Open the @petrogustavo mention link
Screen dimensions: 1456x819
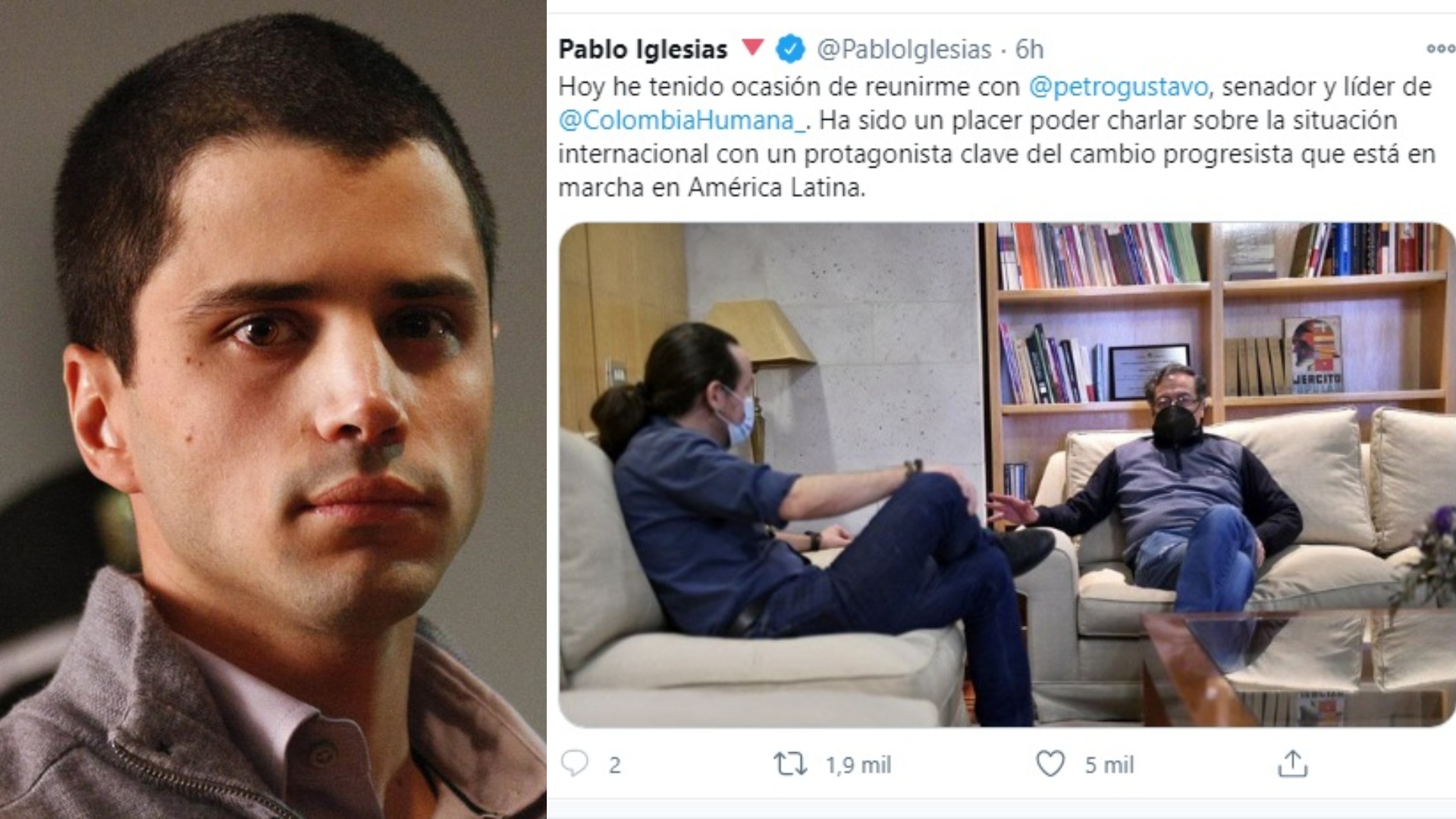(x=1118, y=86)
